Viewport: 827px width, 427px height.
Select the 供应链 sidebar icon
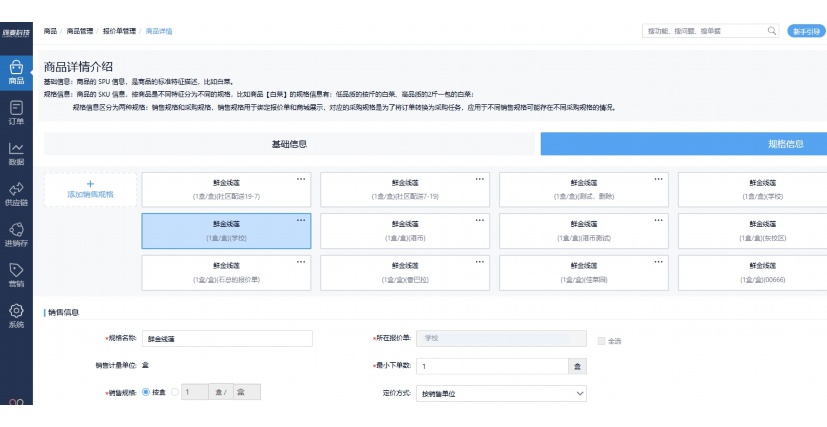tap(16, 193)
